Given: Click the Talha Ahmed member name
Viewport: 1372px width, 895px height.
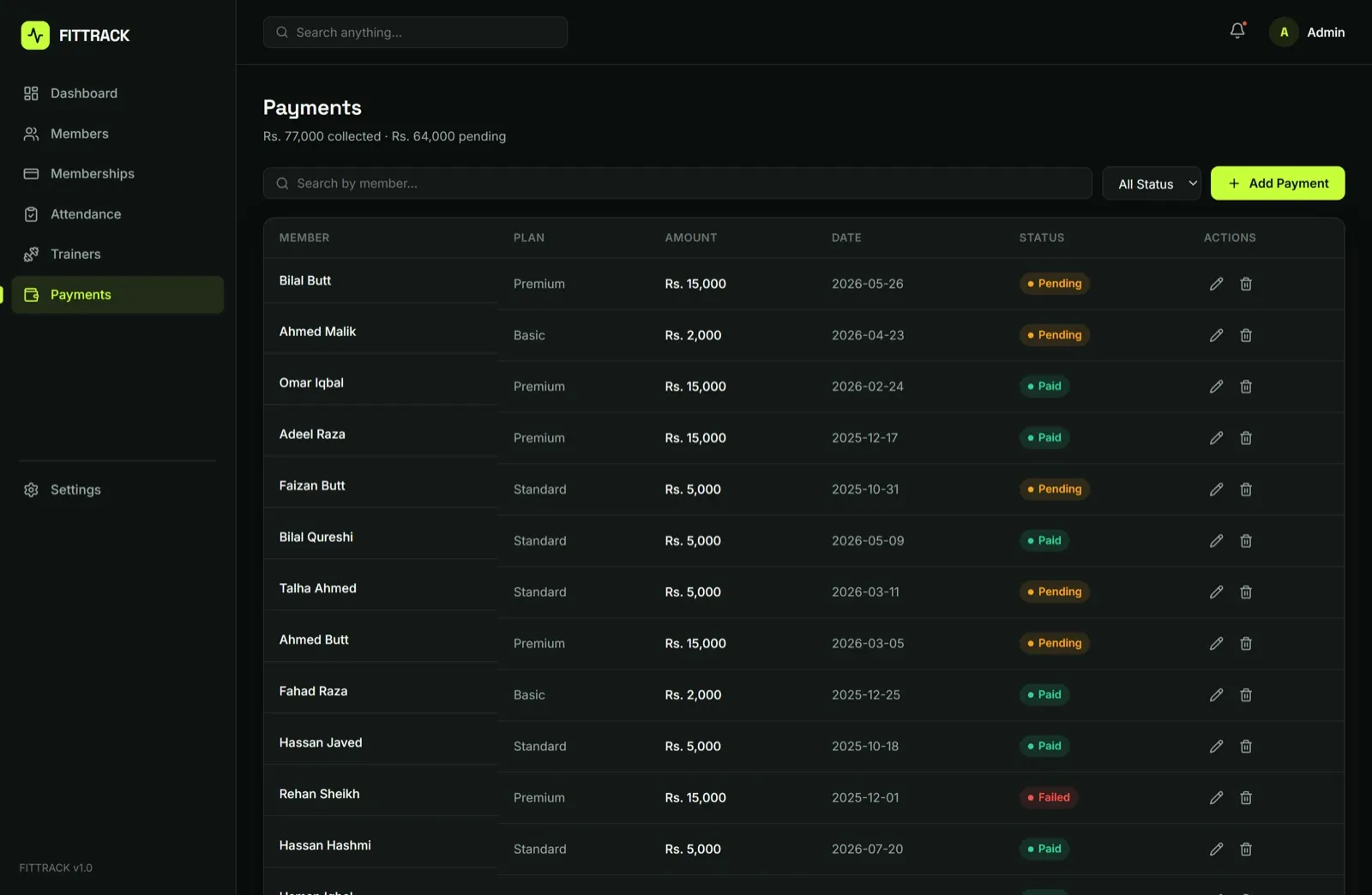Looking at the screenshot, I should click(x=317, y=588).
